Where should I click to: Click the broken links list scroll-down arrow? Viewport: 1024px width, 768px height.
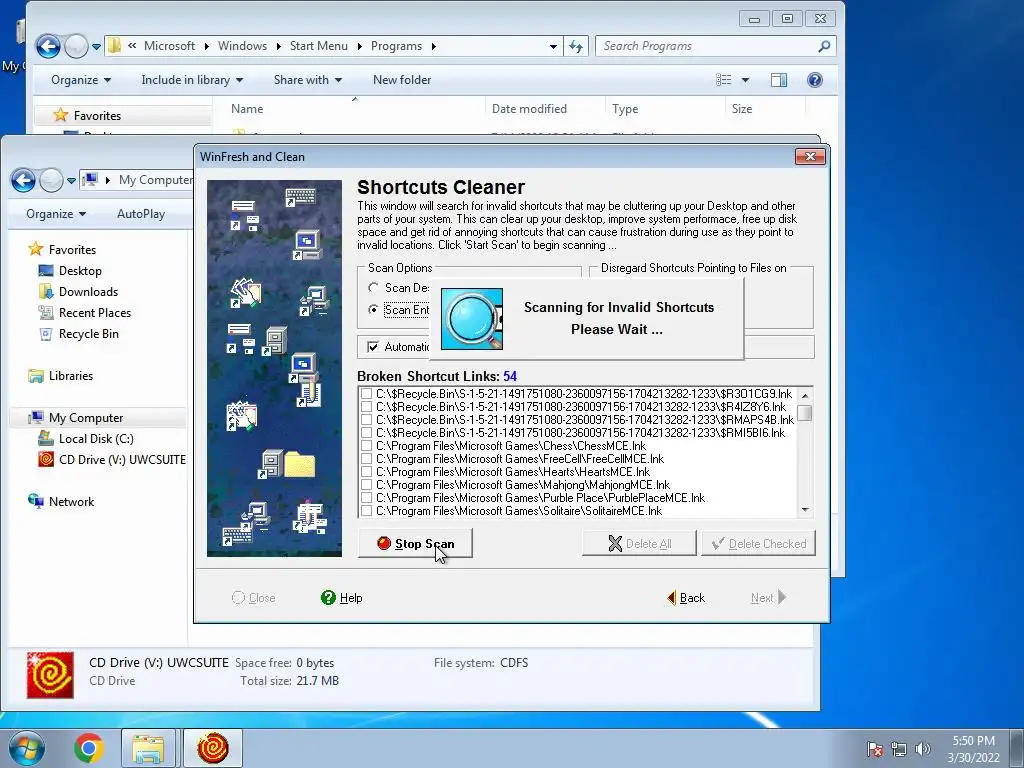pos(805,509)
